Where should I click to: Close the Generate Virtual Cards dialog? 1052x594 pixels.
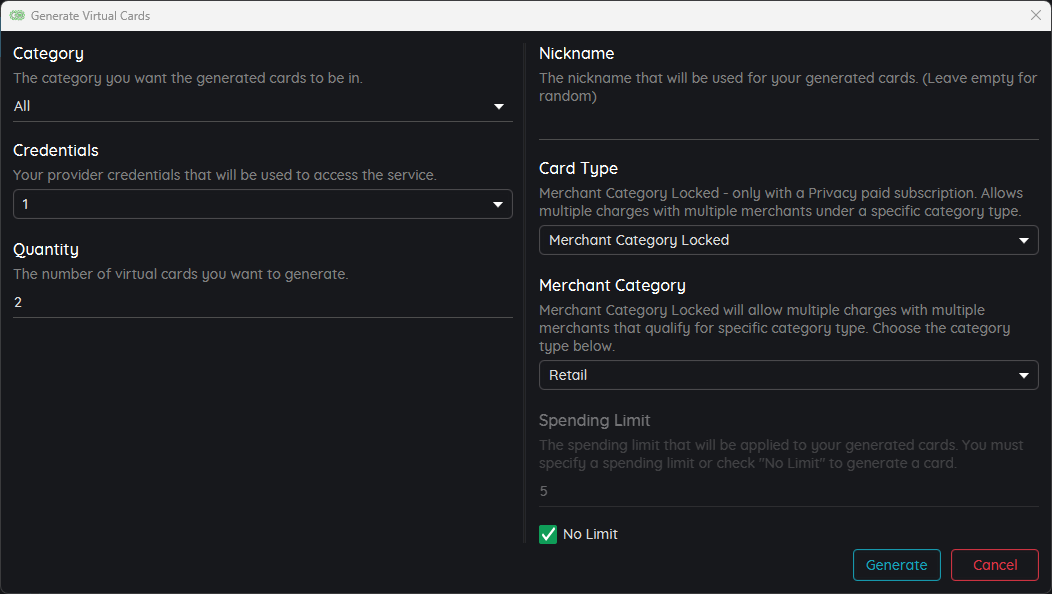tap(1035, 15)
